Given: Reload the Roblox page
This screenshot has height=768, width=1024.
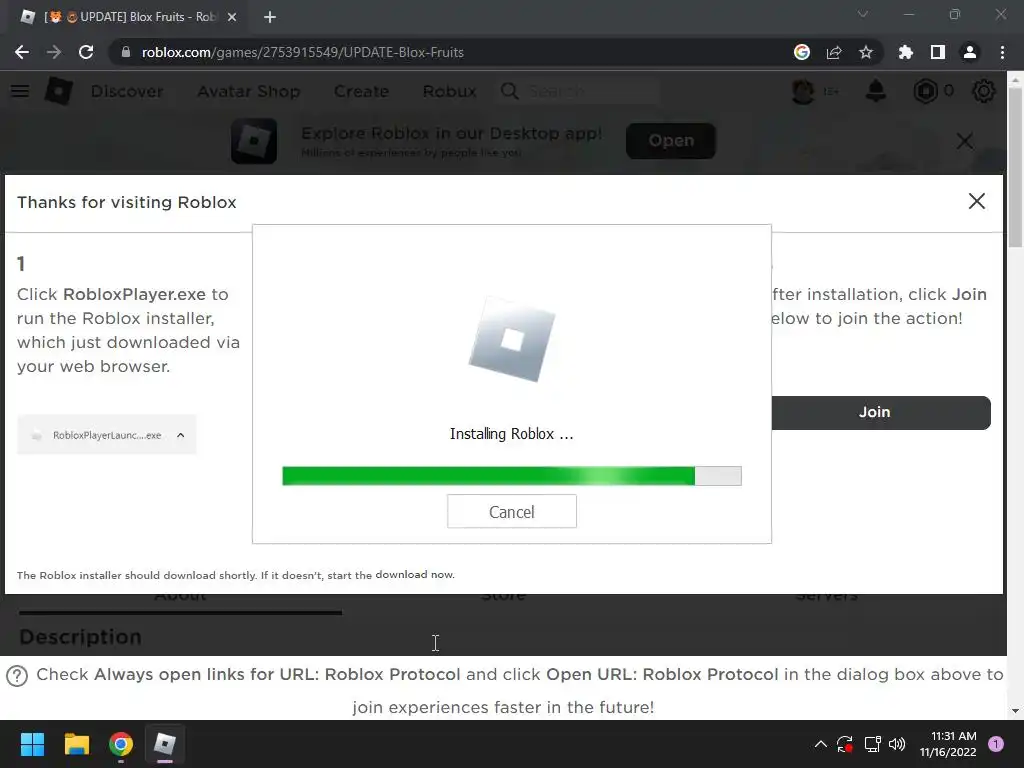Looking at the screenshot, I should coord(86,52).
